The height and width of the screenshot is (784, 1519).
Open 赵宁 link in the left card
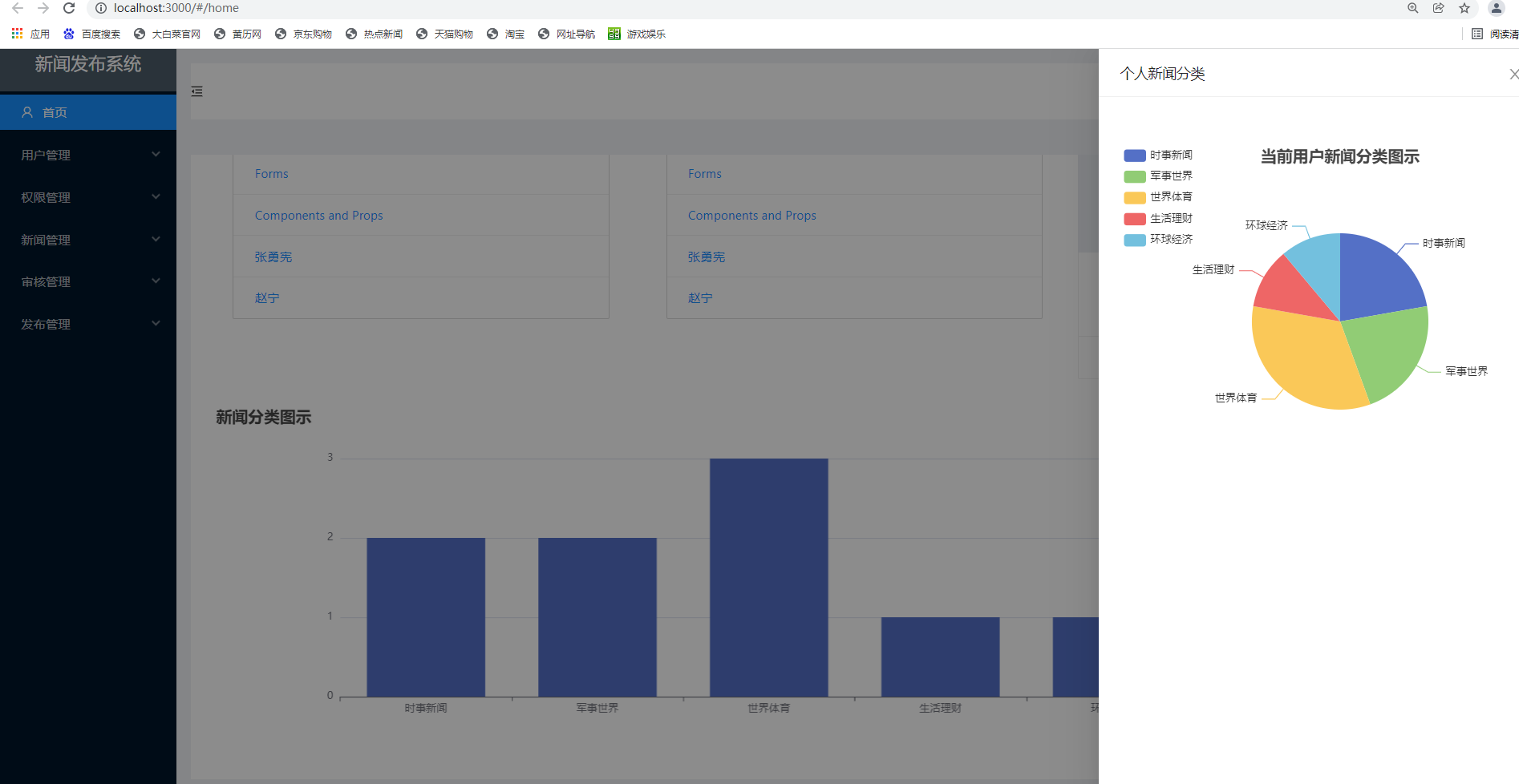coord(267,298)
